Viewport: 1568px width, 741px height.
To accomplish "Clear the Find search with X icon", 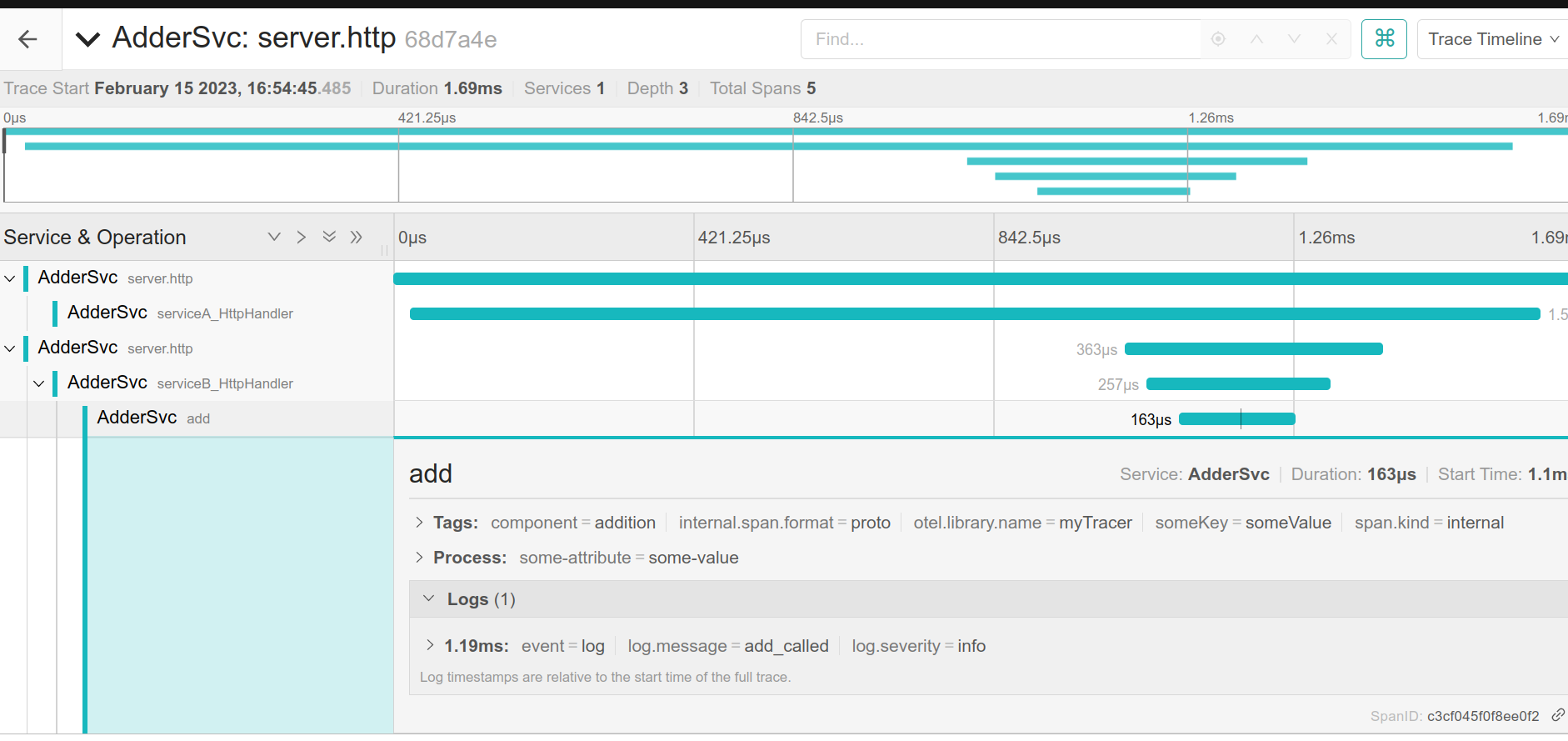I will pyautogui.click(x=1331, y=39).
